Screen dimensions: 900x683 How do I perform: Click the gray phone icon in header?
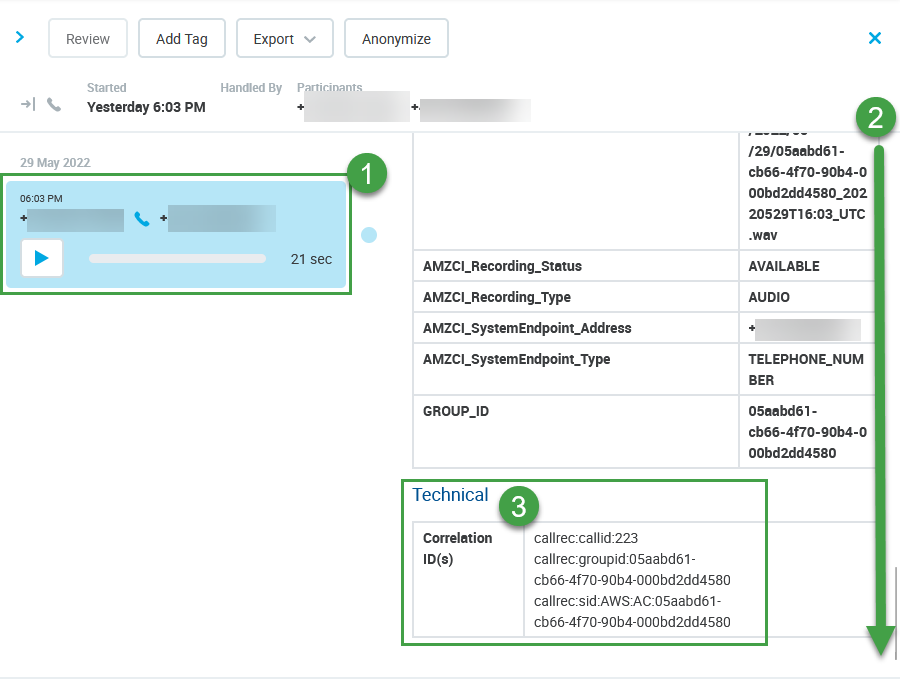pyautogui.click(x=54, y=104)
